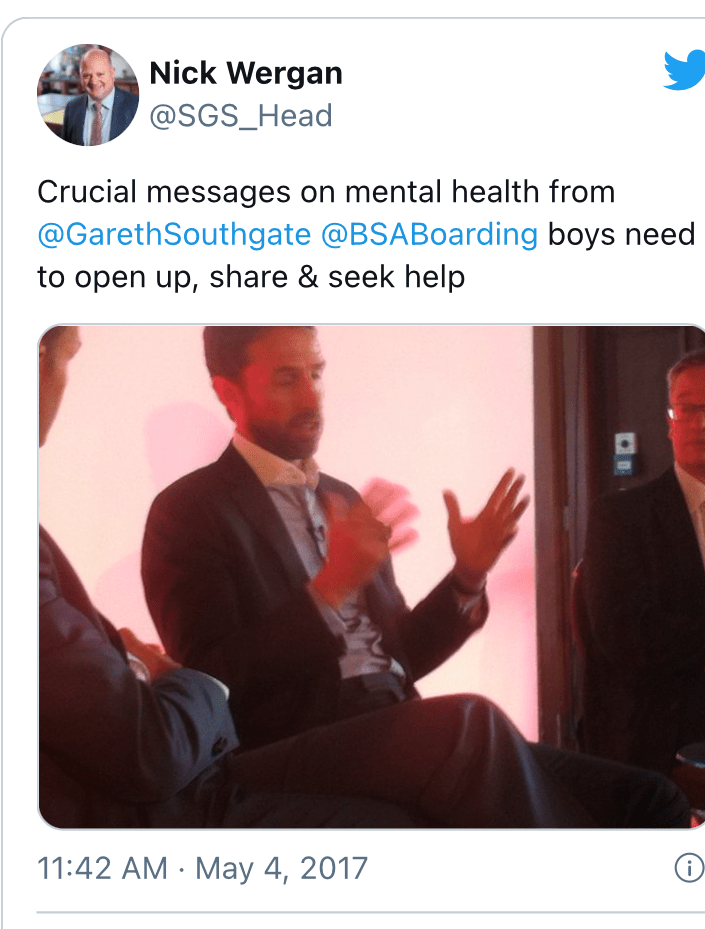Viewport: 705px width, 929px height.
Task: Select the May 4, 2017 date
Action: [x=281, y=869]
